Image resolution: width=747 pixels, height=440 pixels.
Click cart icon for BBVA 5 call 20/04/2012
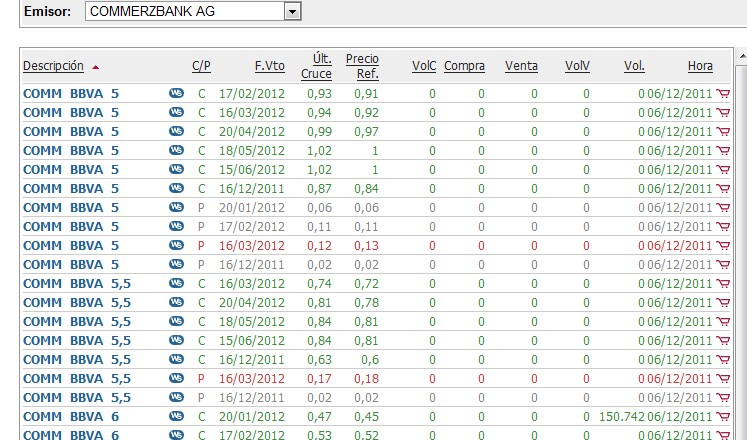click(723, 132)
